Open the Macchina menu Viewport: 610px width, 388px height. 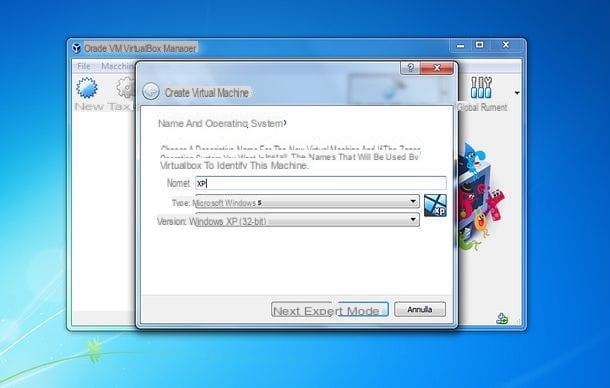click(118, 66)
